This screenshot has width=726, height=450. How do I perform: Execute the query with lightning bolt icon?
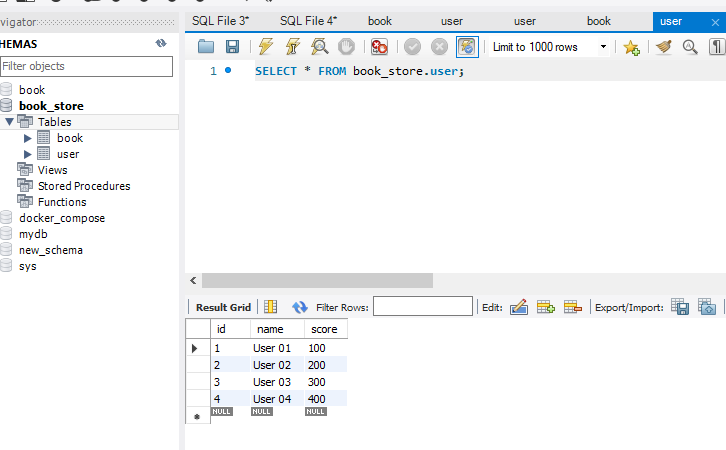click(x=266, y=47)
